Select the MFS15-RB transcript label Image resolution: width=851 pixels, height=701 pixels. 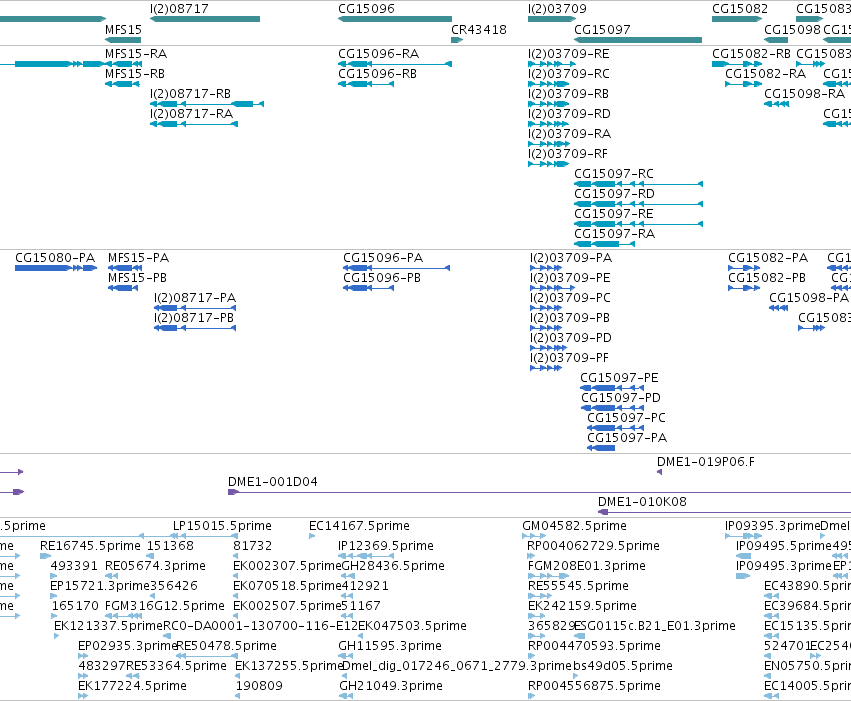(135, 74)
